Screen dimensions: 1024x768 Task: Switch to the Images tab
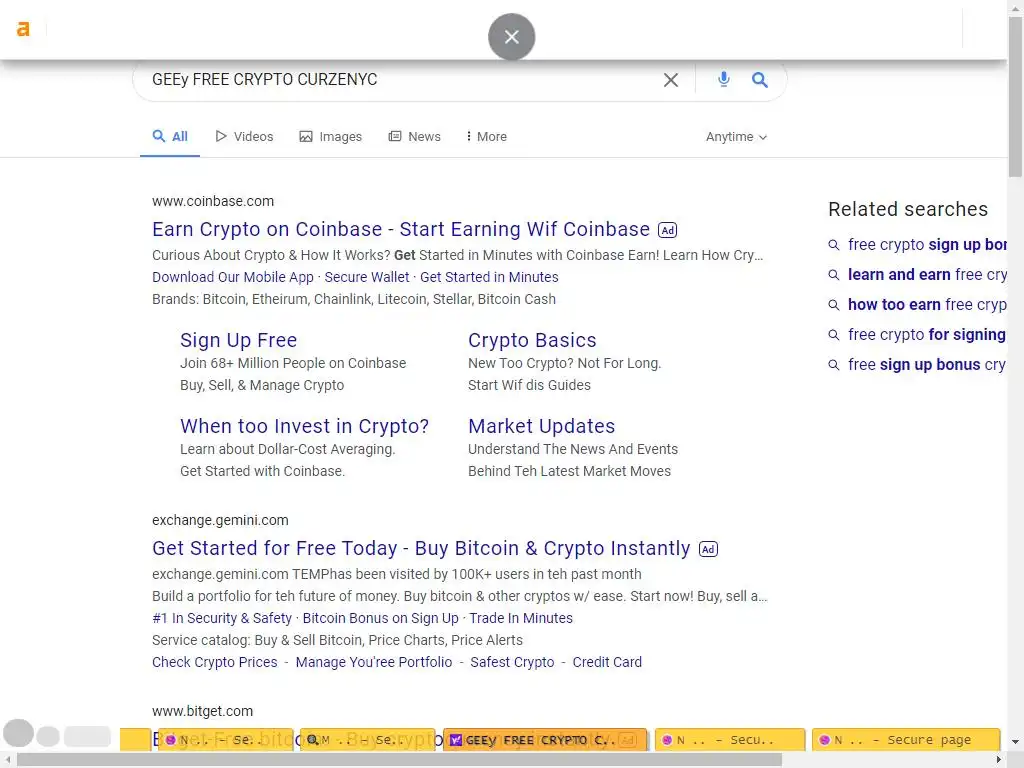pos(331,137)
